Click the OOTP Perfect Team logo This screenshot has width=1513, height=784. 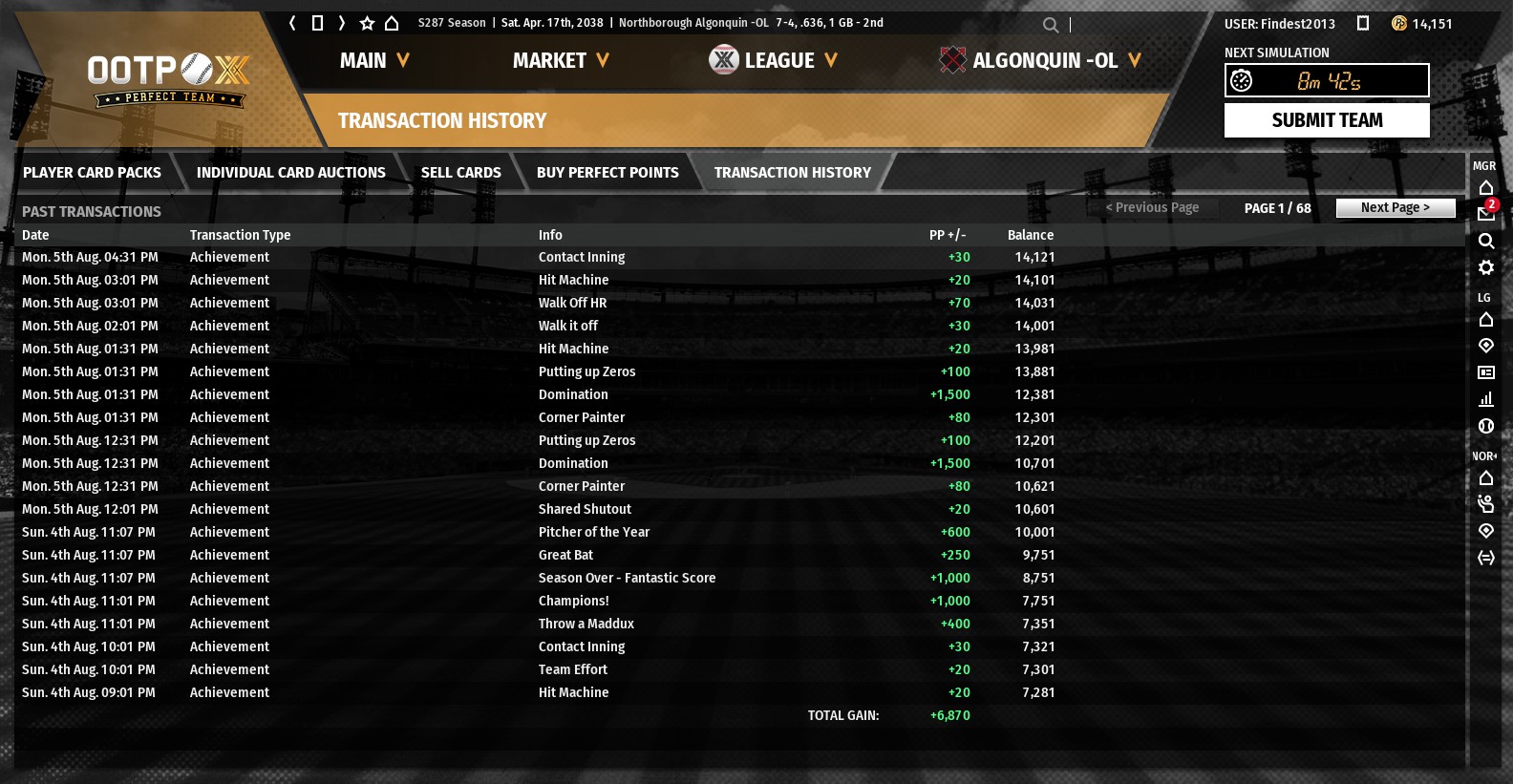tap(169, 79)
